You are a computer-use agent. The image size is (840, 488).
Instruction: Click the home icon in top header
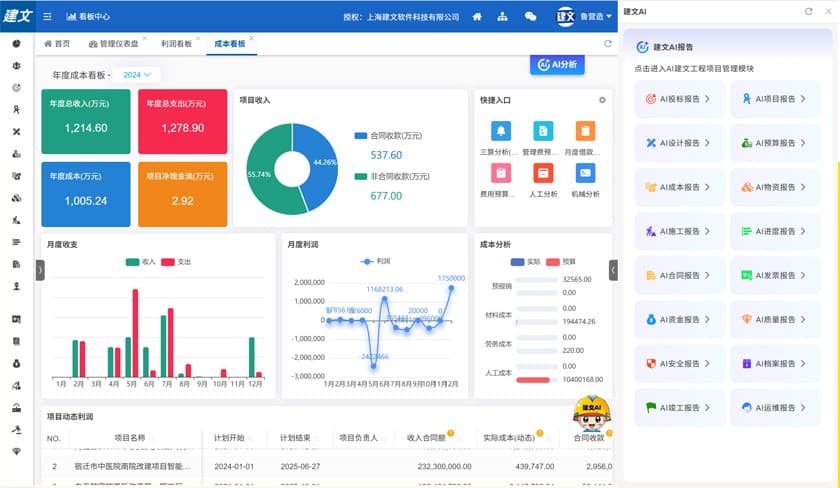pos(477,17)
